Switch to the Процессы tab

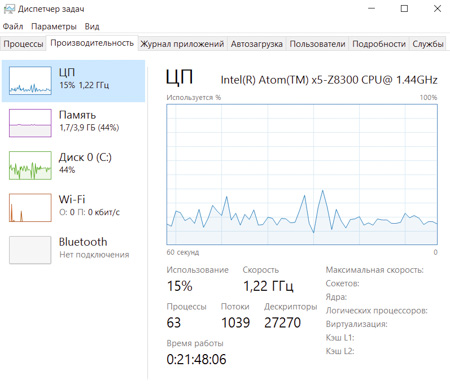pyautogui.click(x=23, y=44)
